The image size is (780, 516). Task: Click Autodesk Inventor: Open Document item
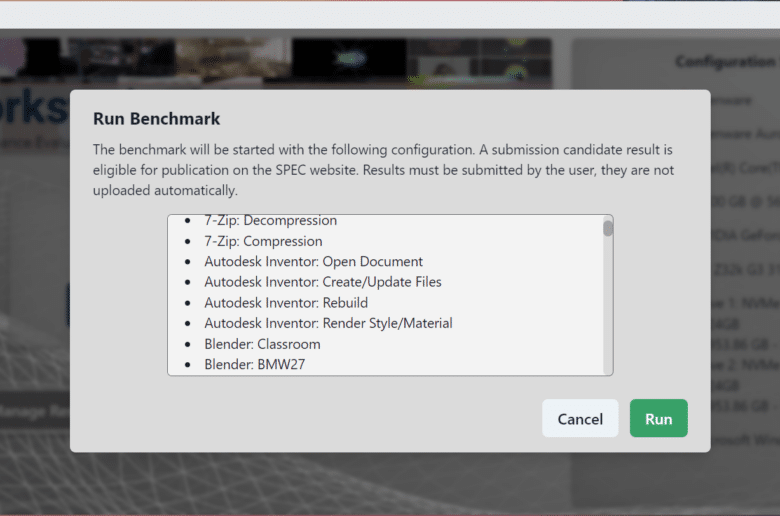click(313, 262)
